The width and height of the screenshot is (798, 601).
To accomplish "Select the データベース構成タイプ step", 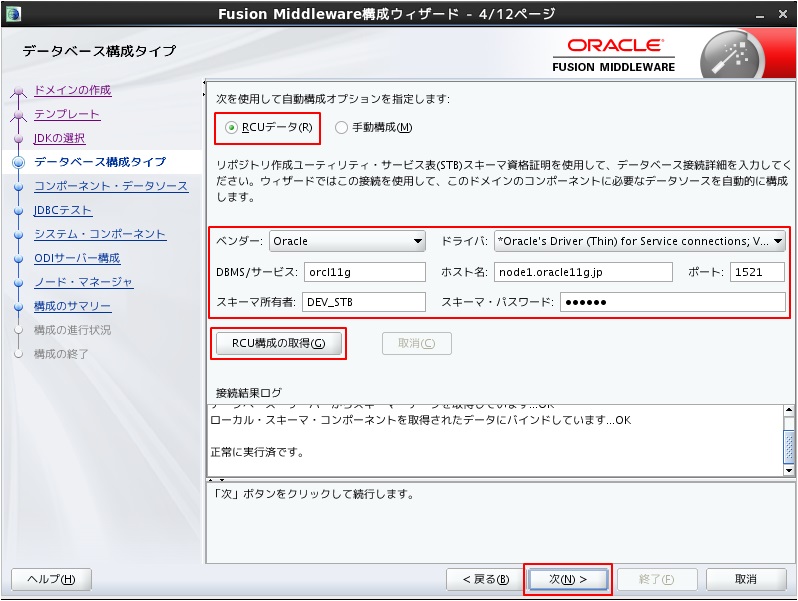I will coord(100,162).
